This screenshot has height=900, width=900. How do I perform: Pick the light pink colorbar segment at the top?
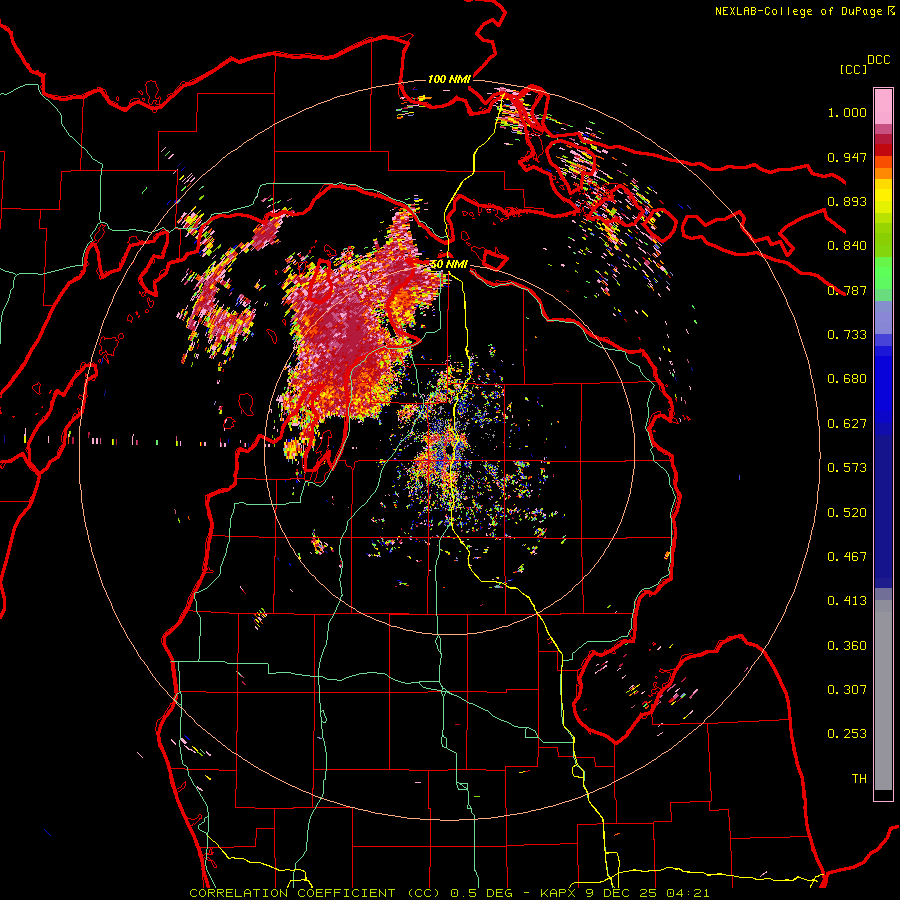[x=883, y=106]
